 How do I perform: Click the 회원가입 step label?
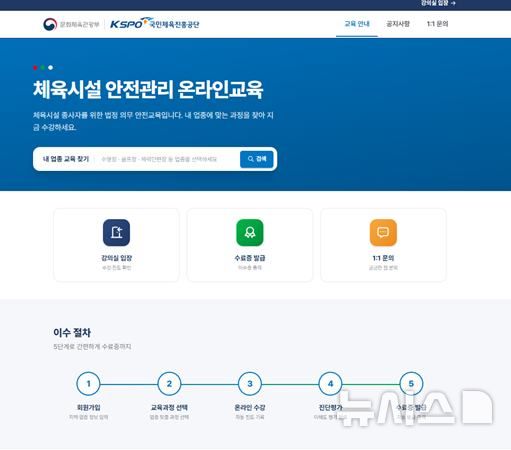pos(89,407)
